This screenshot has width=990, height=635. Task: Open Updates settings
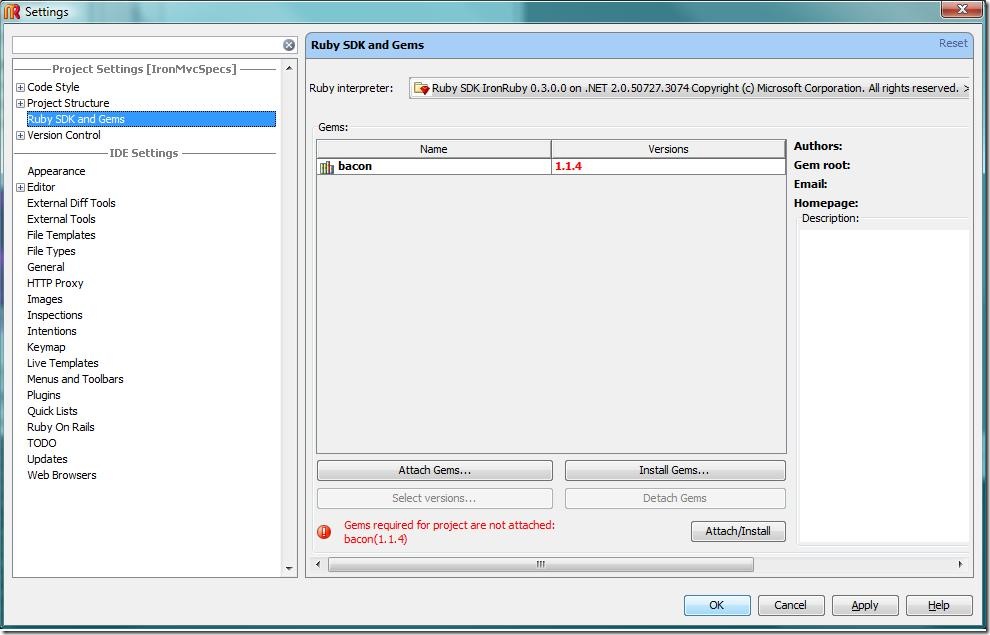pyautogui.click(x=47, y=460)
